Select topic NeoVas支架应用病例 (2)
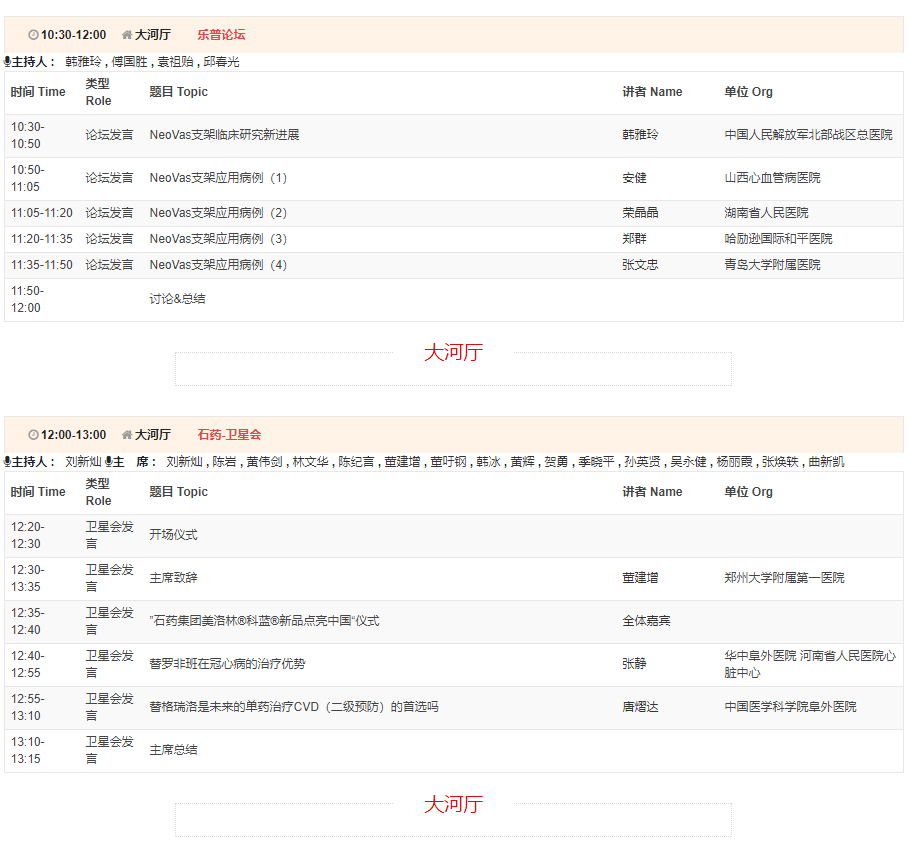 [x=218, y=213]
